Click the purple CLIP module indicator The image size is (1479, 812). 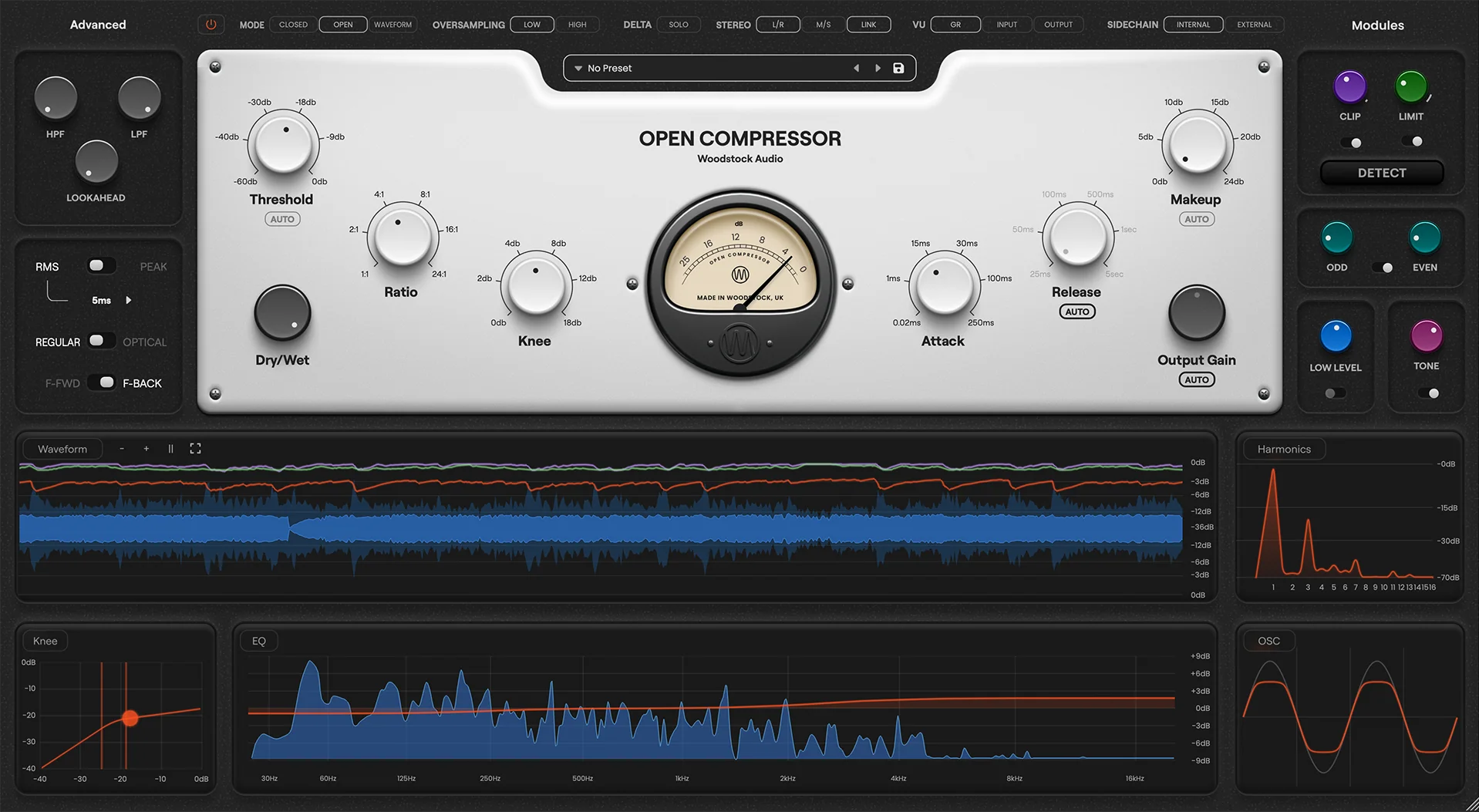(x=1349, y=86)
